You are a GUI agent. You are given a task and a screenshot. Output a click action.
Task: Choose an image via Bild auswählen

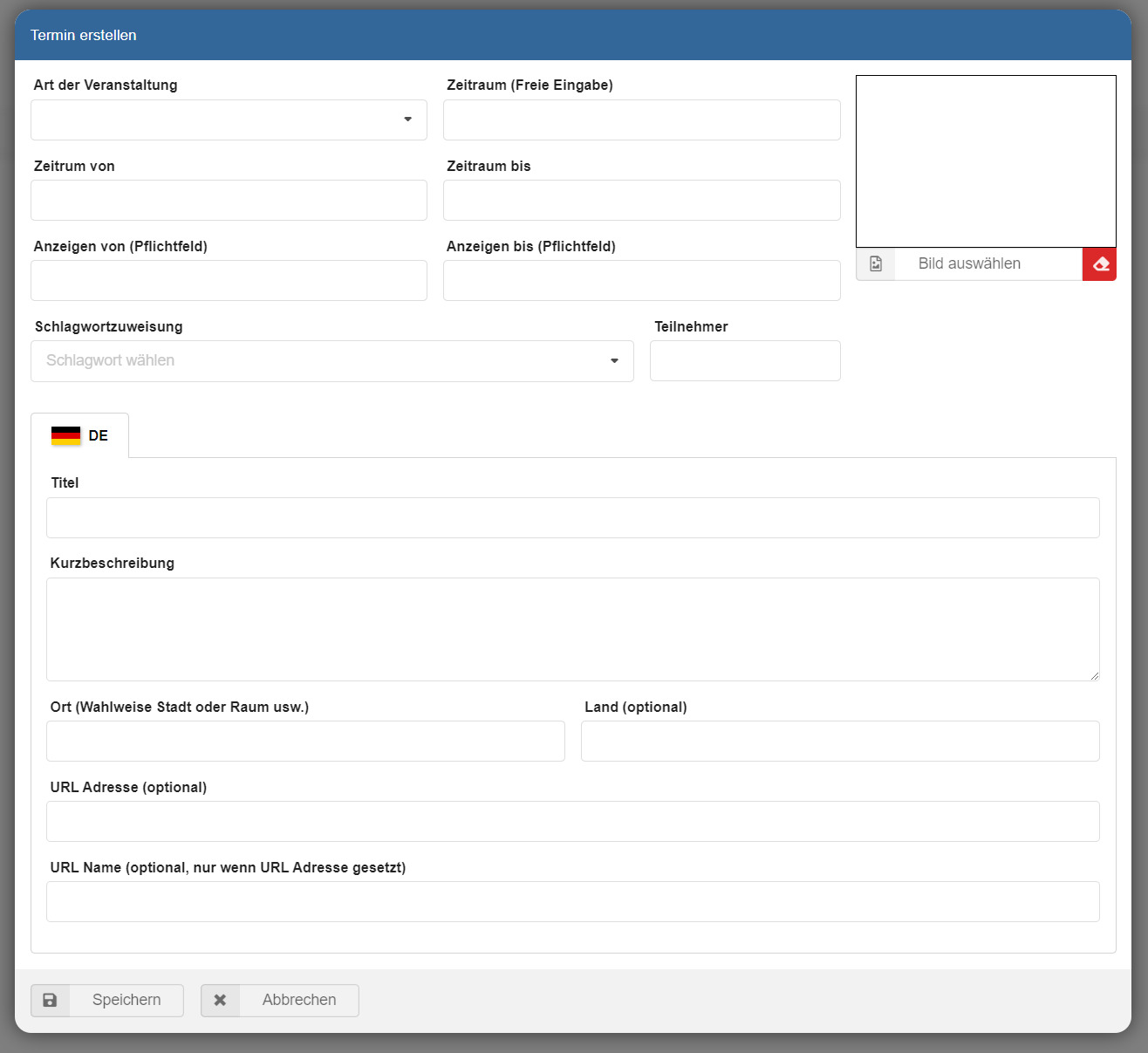[x=968, y=264]
